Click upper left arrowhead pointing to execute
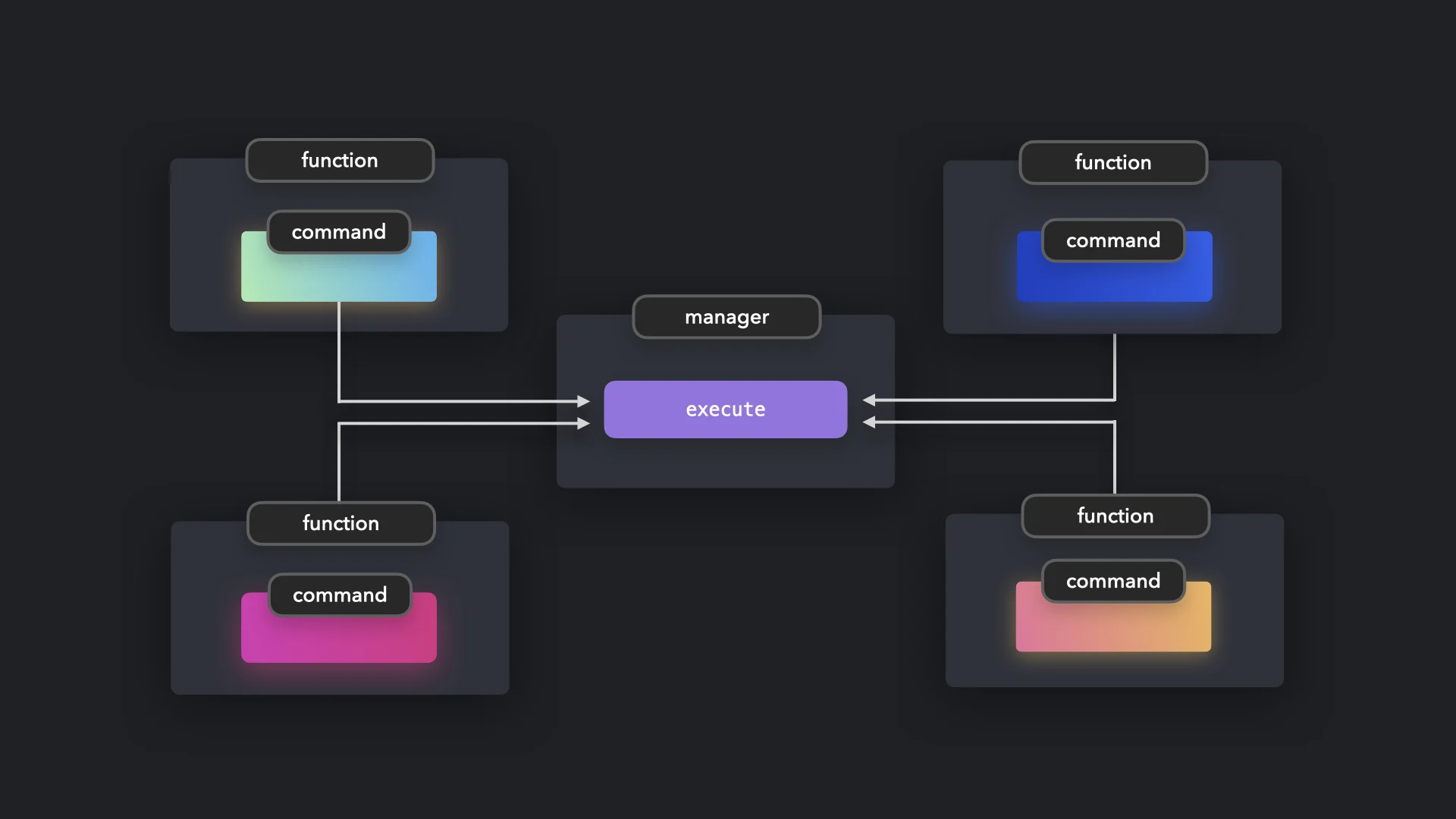 [583, 400]
